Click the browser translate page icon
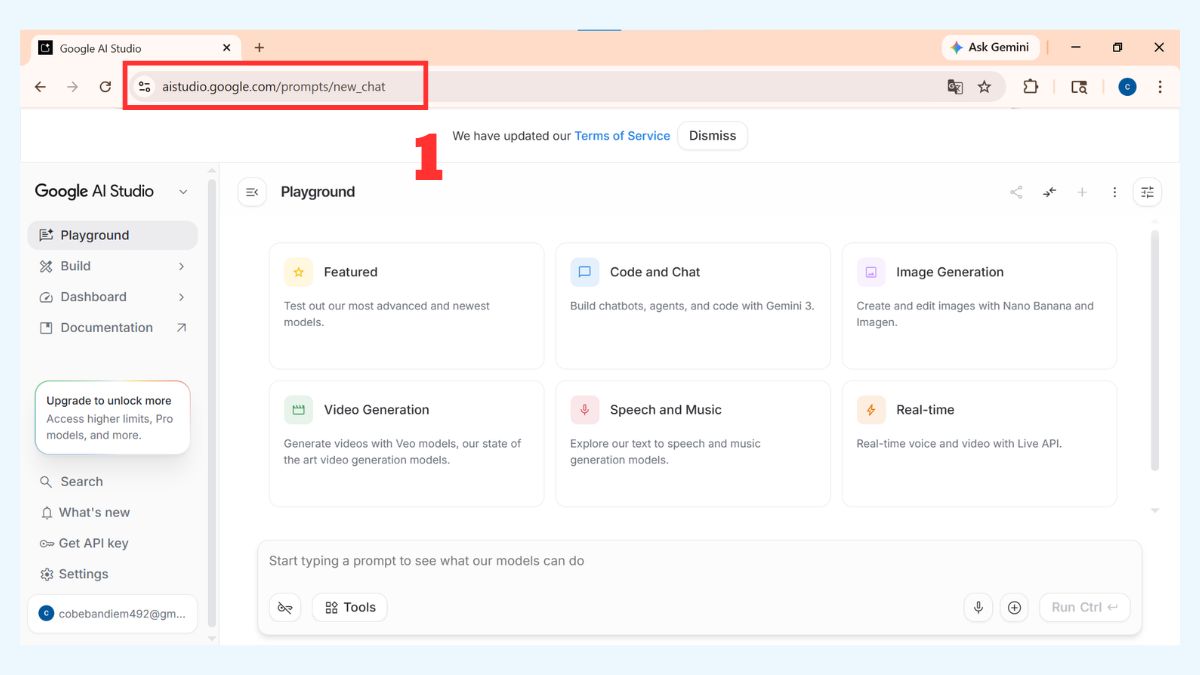 (x=955, y=87)
